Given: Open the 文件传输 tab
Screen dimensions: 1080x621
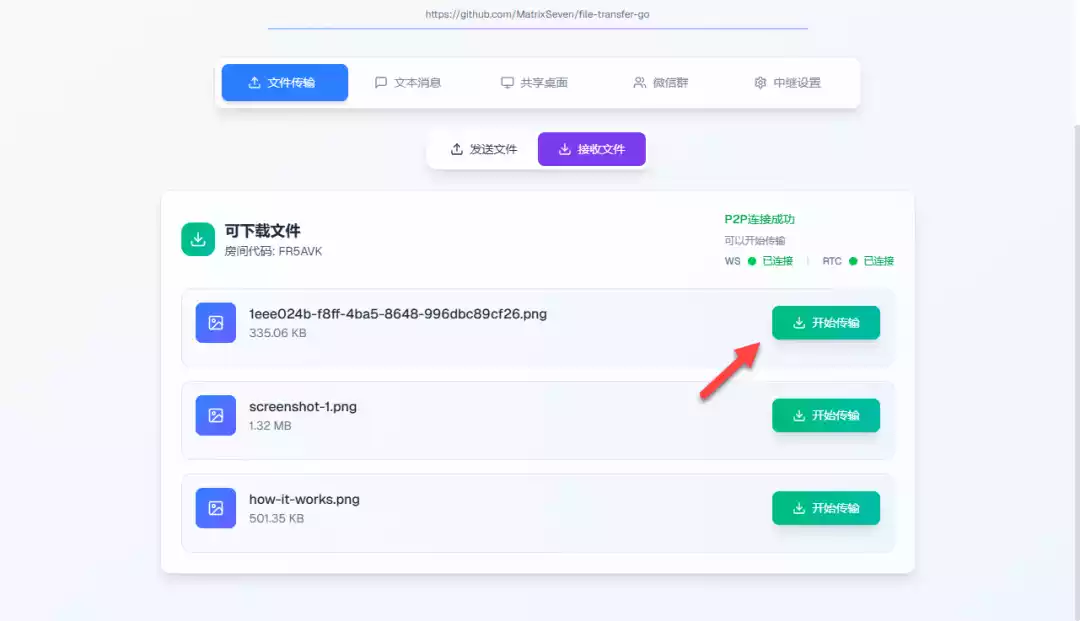Looking at the screenshot, I should pyautogui.click(x=284, y=83).
